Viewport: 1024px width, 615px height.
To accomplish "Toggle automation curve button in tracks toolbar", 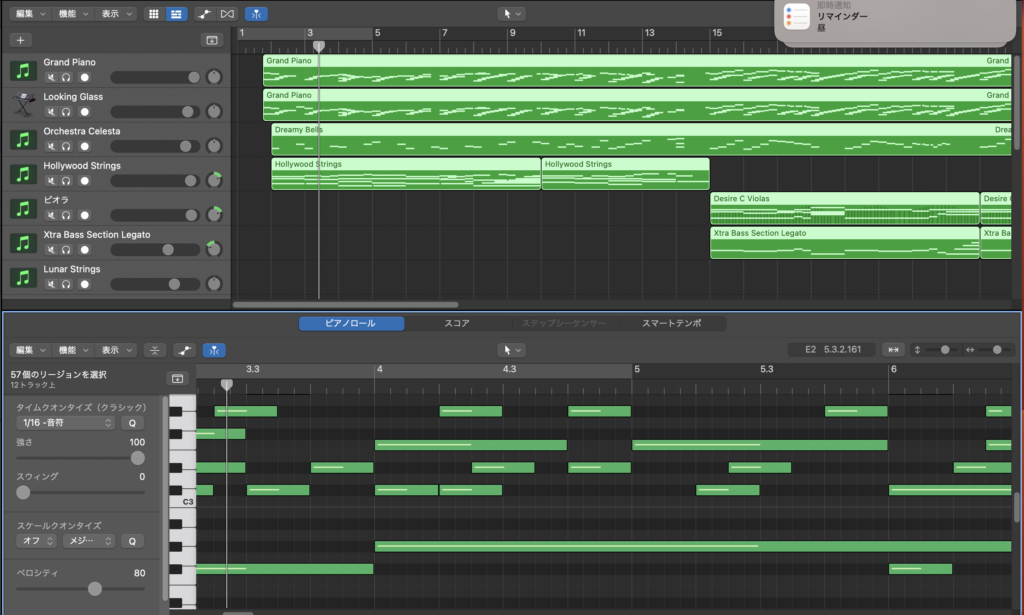I will pos(204,14).
